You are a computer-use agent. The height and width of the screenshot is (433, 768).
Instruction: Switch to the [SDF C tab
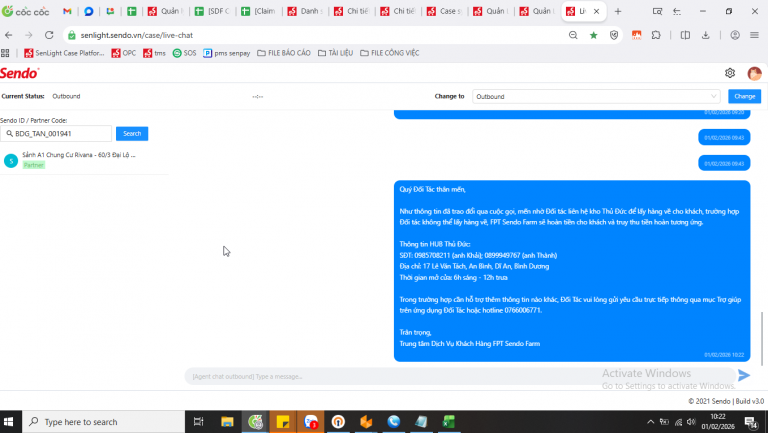(x=213, y=11)
